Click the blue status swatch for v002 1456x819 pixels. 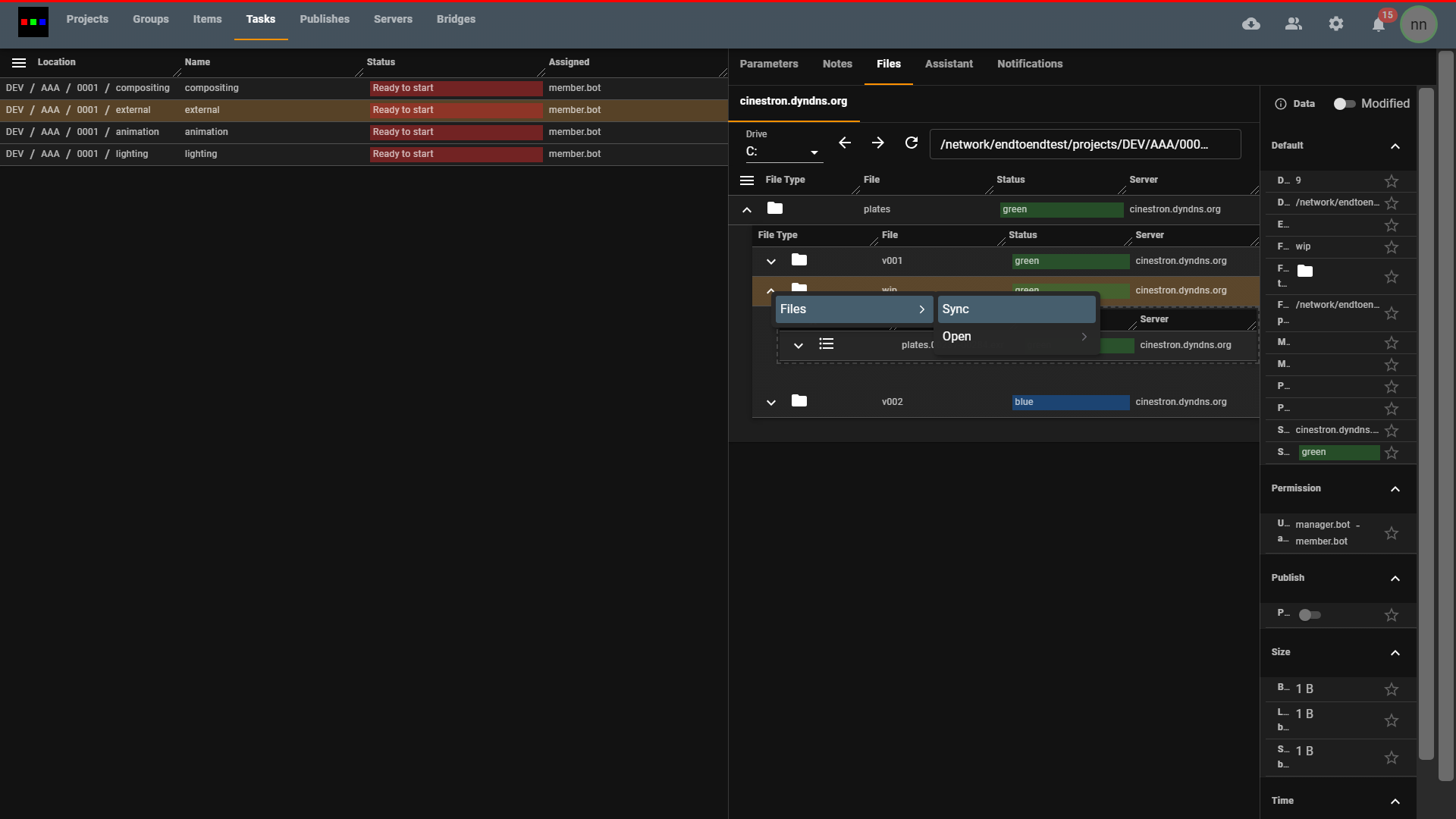(x=1070, y=403)
